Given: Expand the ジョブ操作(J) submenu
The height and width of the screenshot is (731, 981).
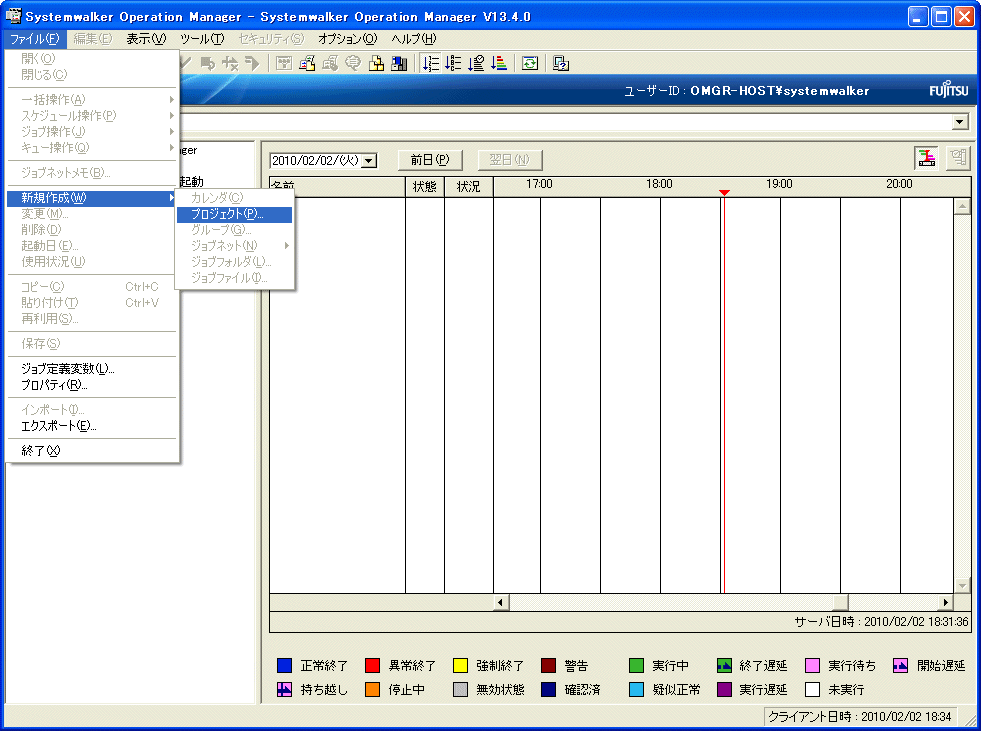Looking at the screenshot, I should click(x=93, y=131).
